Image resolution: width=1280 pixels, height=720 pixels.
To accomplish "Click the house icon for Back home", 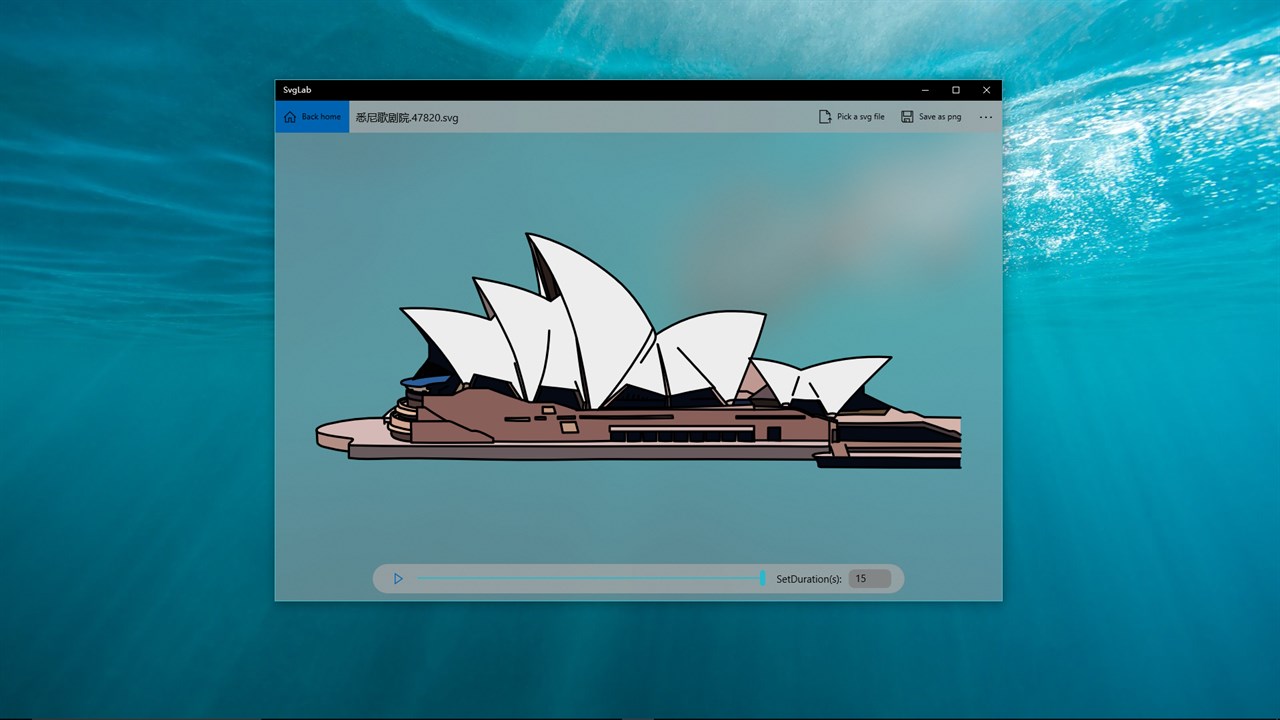I will tap(290, 117).
